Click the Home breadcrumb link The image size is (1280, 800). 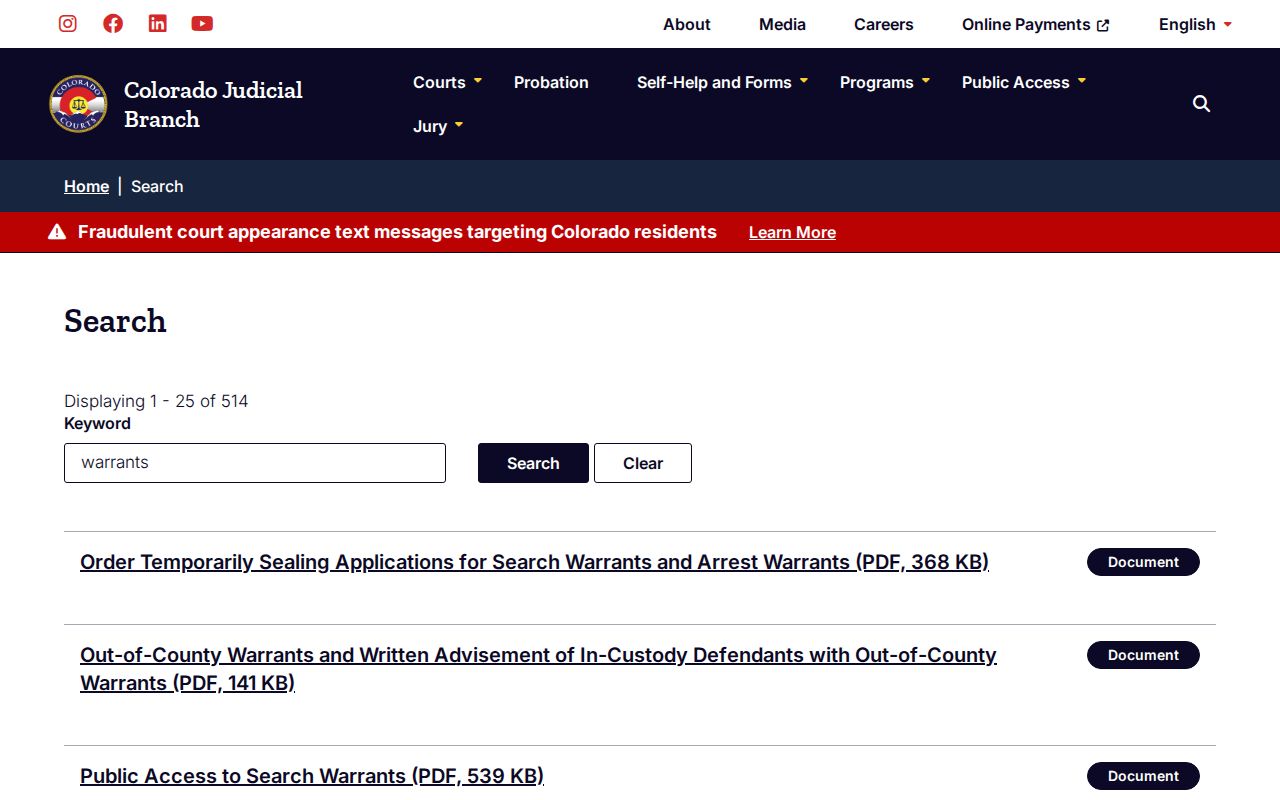[x=86, y=186]
